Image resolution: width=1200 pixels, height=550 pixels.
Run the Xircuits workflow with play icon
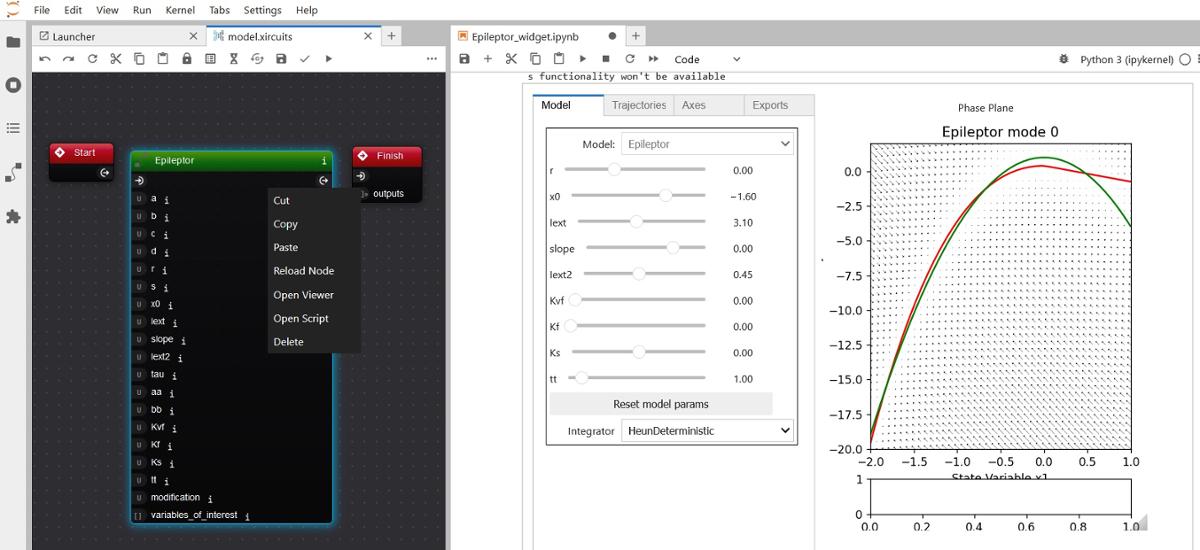click(328, 59)
